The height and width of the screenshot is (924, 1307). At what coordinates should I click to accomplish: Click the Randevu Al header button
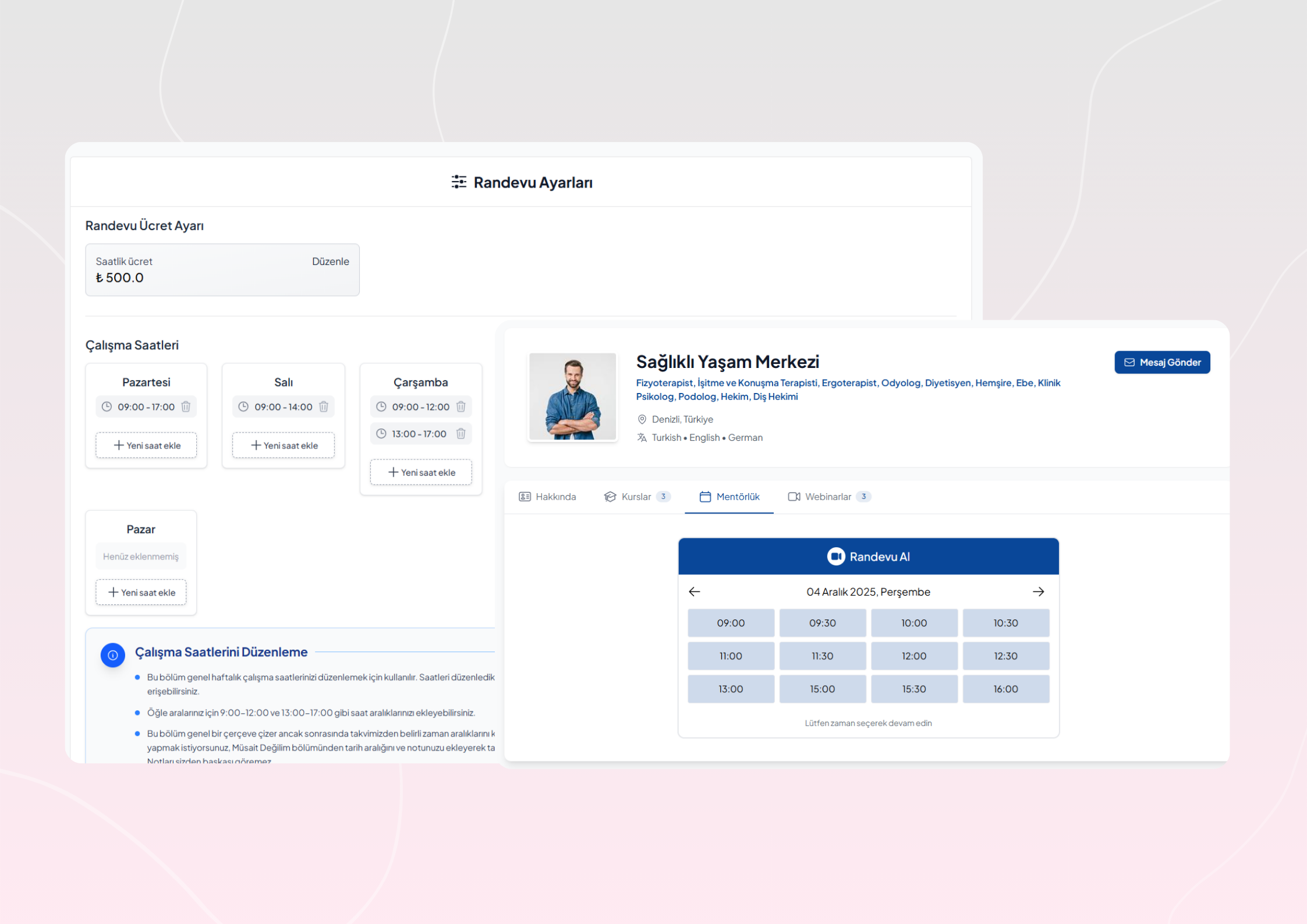click(x=868, y=557)
